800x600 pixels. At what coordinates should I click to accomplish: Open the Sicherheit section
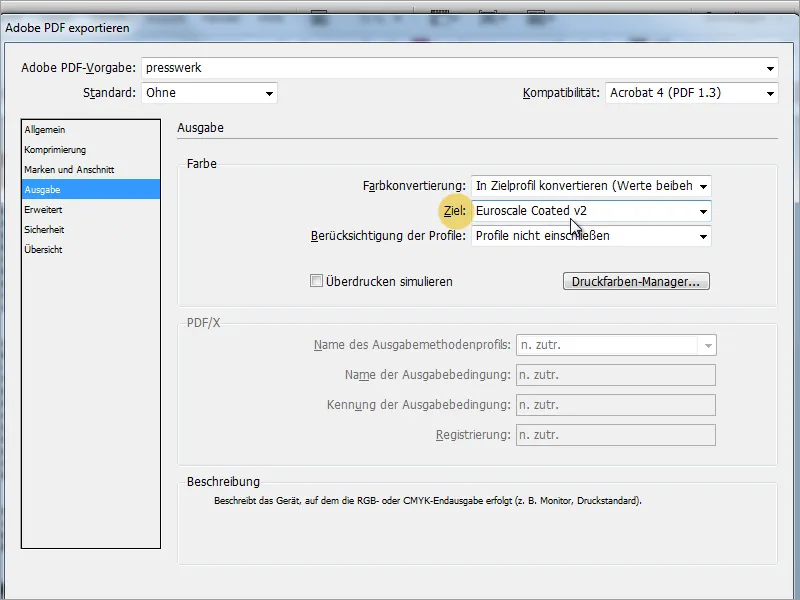[91, 229]
